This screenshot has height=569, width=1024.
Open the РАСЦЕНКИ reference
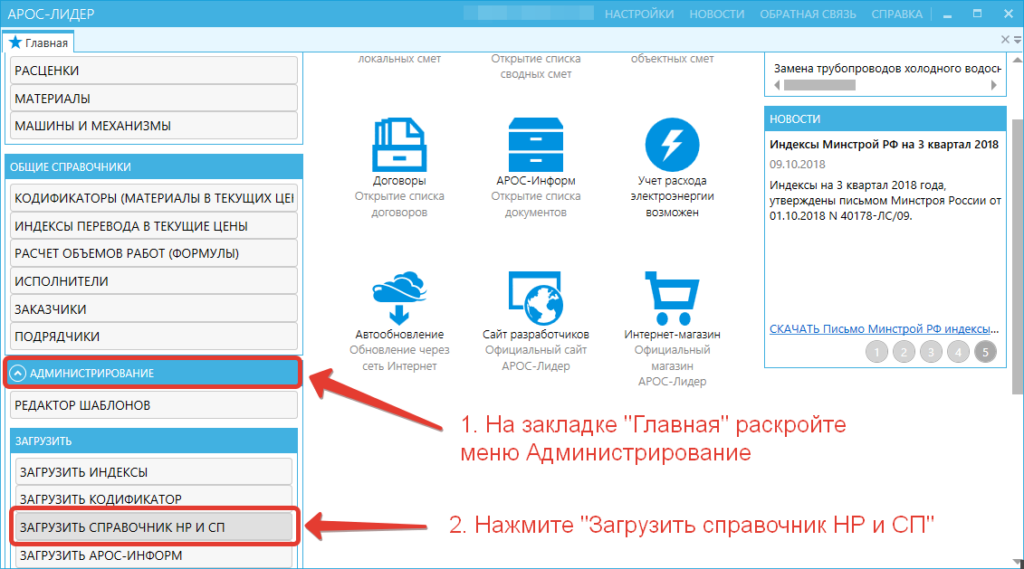point(153,71)
